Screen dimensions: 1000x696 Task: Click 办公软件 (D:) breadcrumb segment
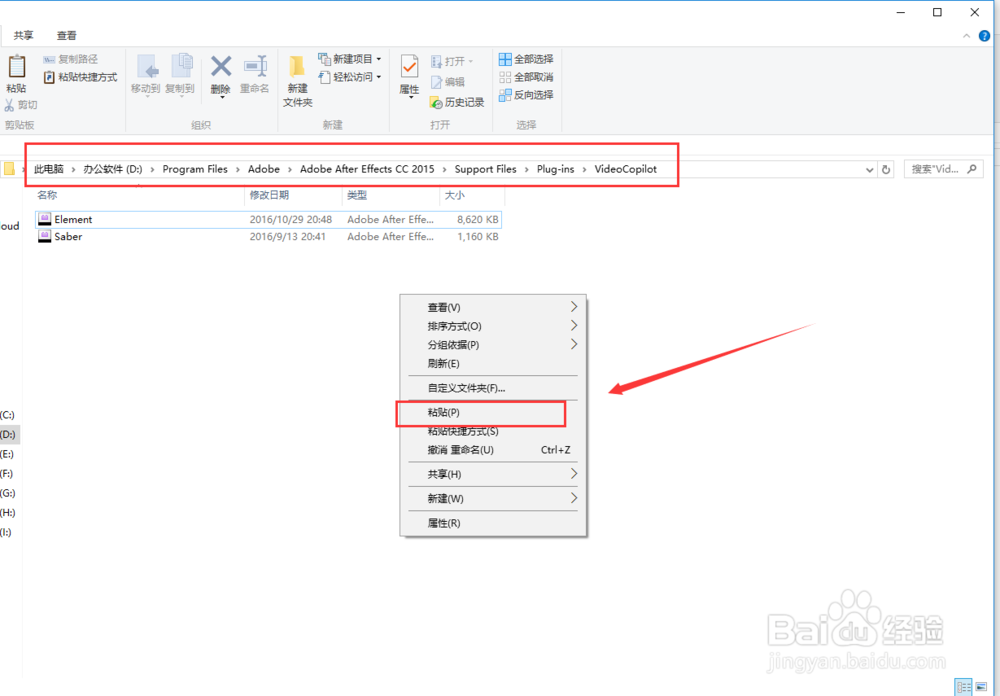click(x=113, y=169)
